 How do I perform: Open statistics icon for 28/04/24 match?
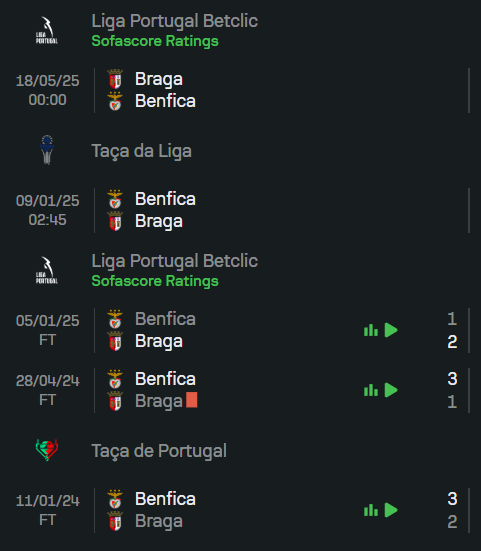[371, 390]
